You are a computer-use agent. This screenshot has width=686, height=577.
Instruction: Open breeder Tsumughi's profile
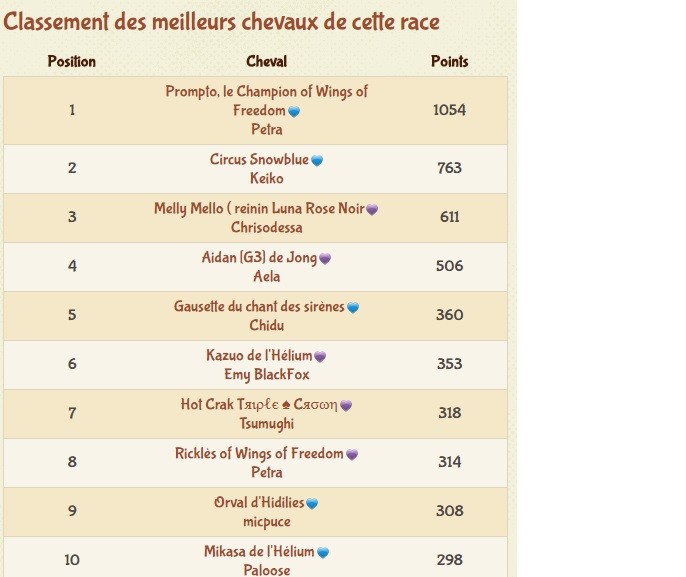point(266,424)
